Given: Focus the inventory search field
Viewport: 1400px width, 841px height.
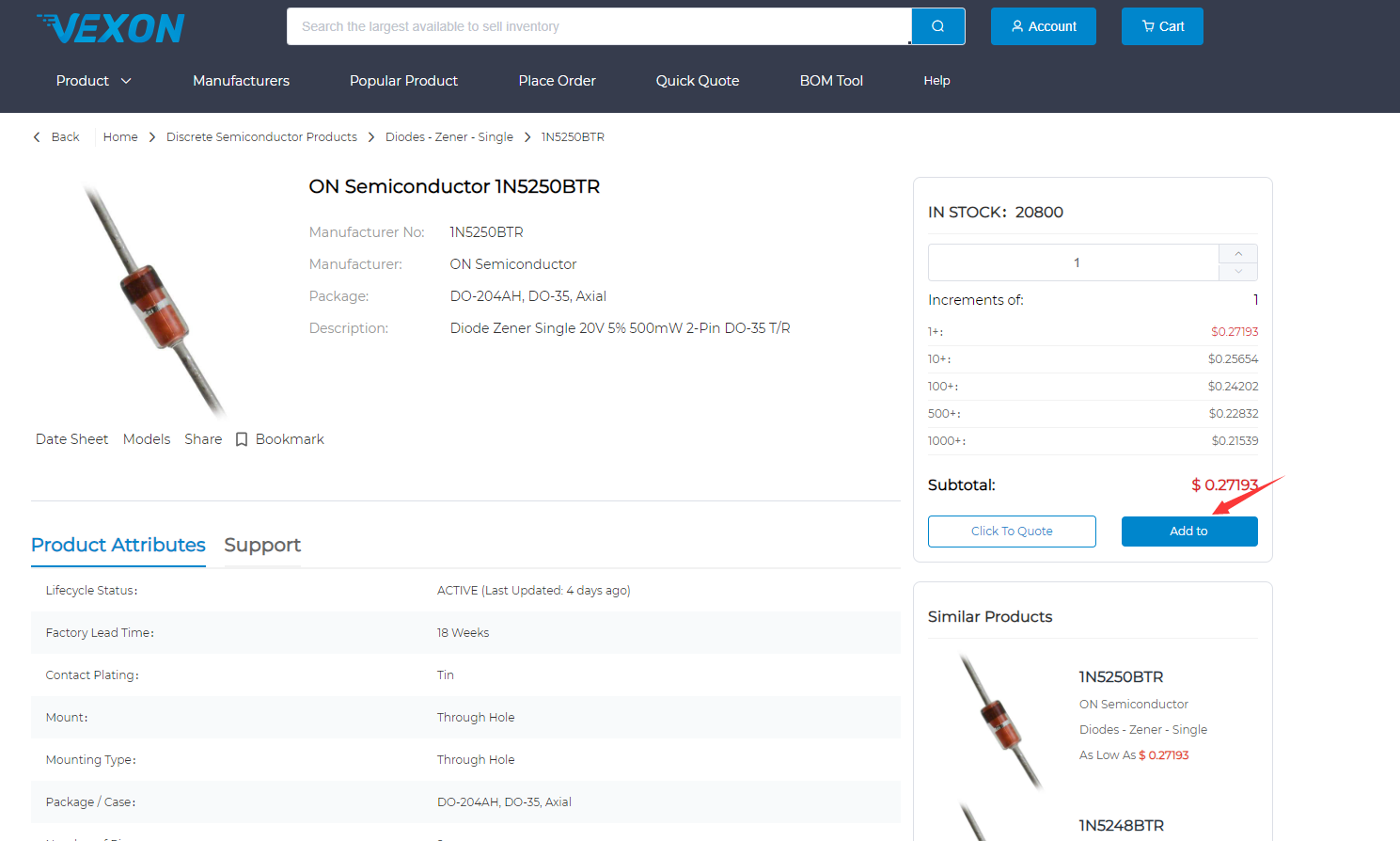Looking at the screenshot, I should coord(599,26).
